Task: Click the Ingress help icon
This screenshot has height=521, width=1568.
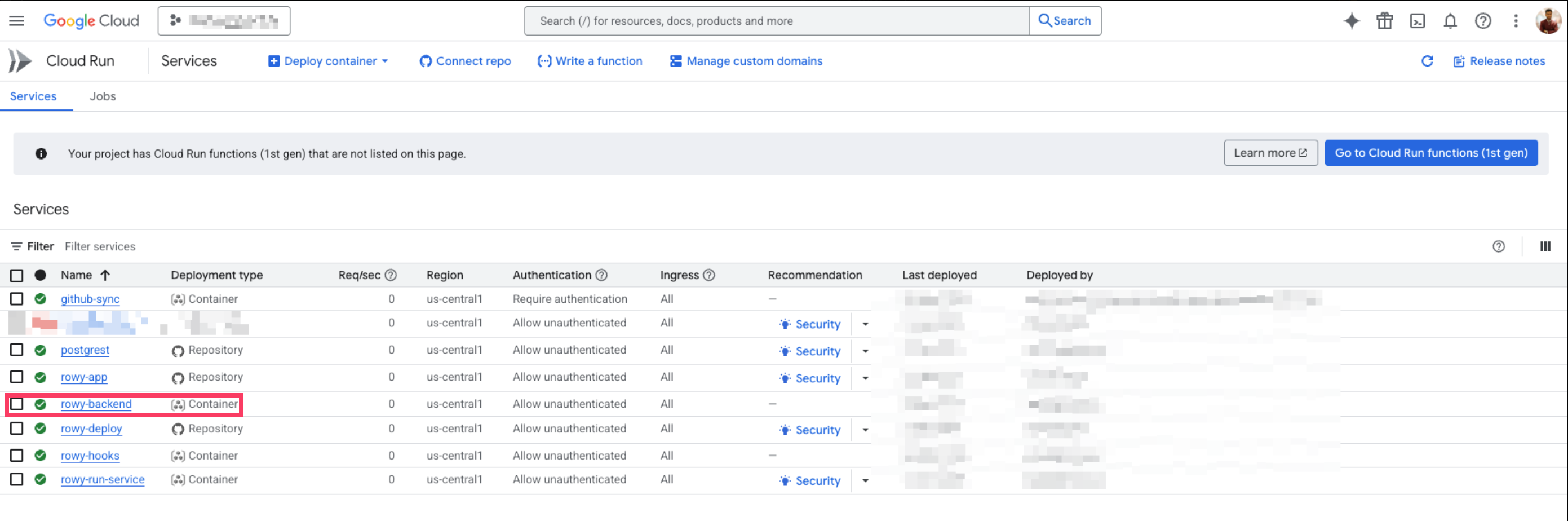Action: point(708,275)
